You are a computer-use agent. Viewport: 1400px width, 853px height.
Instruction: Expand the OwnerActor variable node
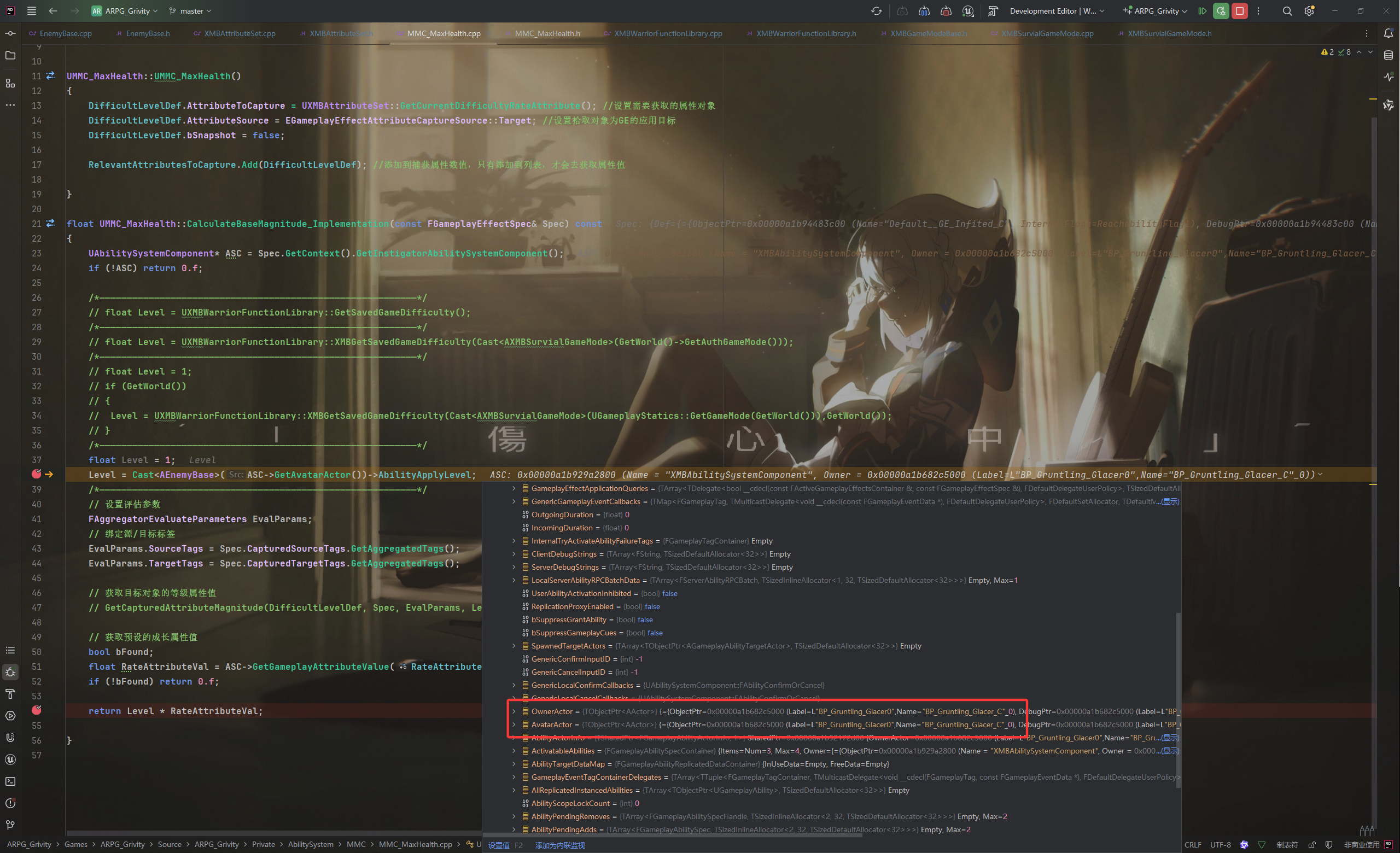514,711
